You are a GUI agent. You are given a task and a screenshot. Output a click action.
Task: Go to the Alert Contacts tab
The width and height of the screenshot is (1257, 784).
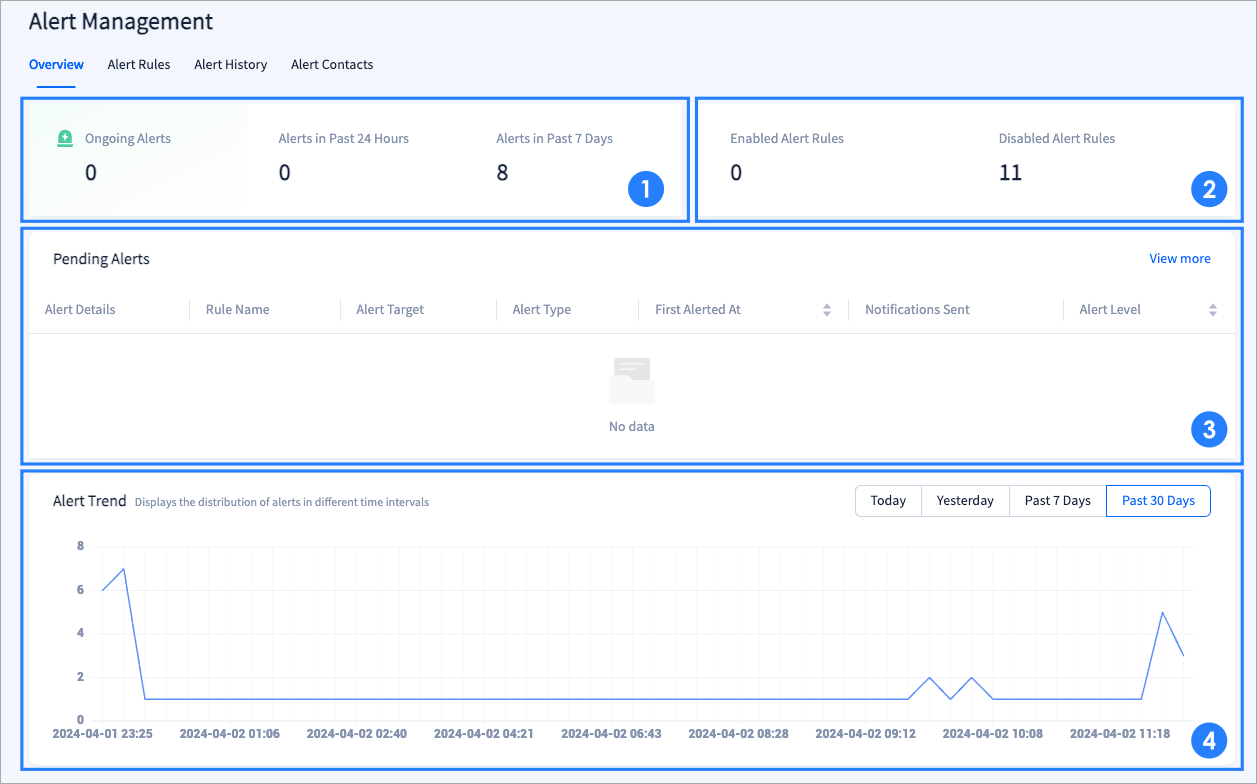(332, 65)
